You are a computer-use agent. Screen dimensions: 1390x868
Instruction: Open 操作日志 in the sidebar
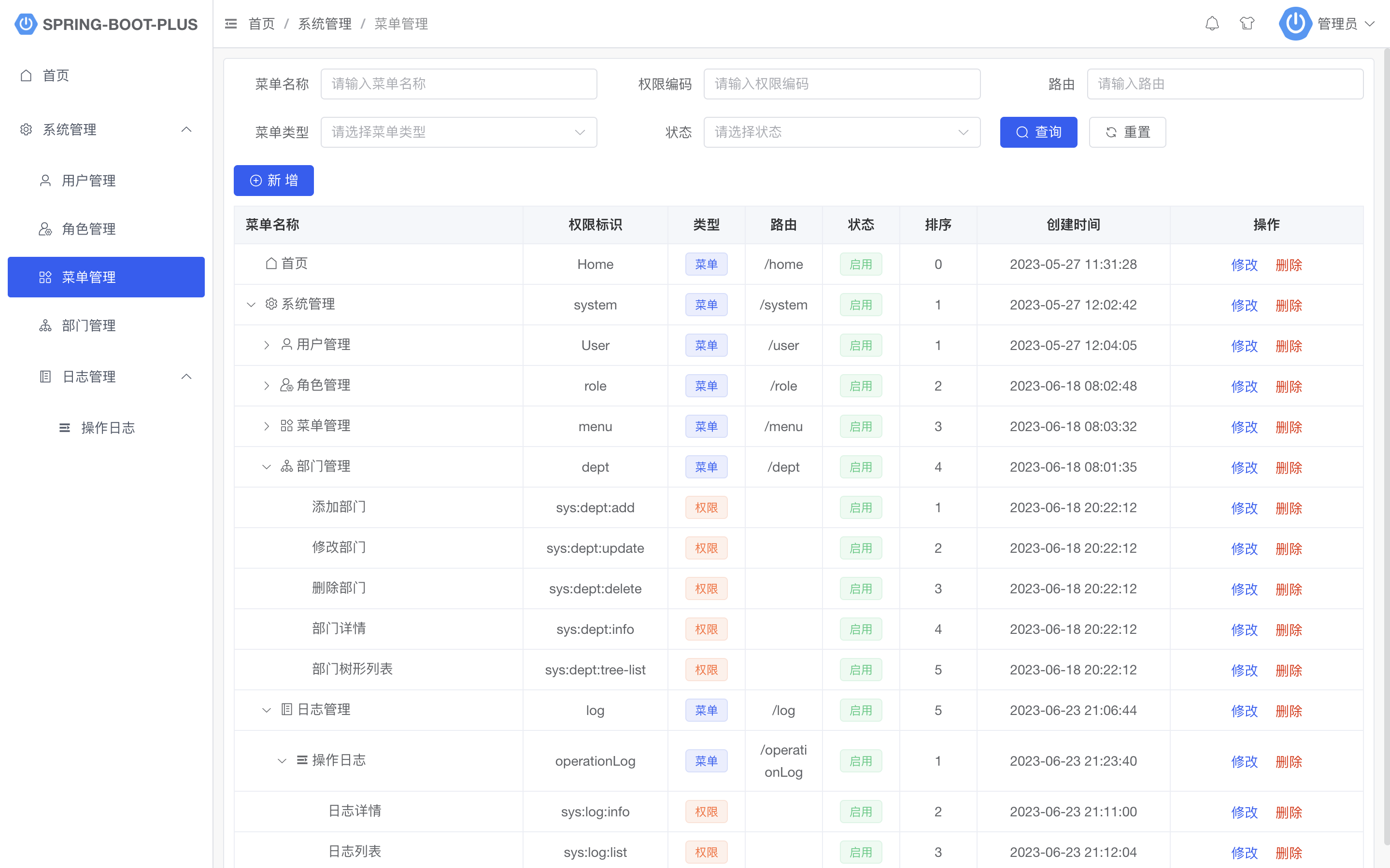pos(107,428)
